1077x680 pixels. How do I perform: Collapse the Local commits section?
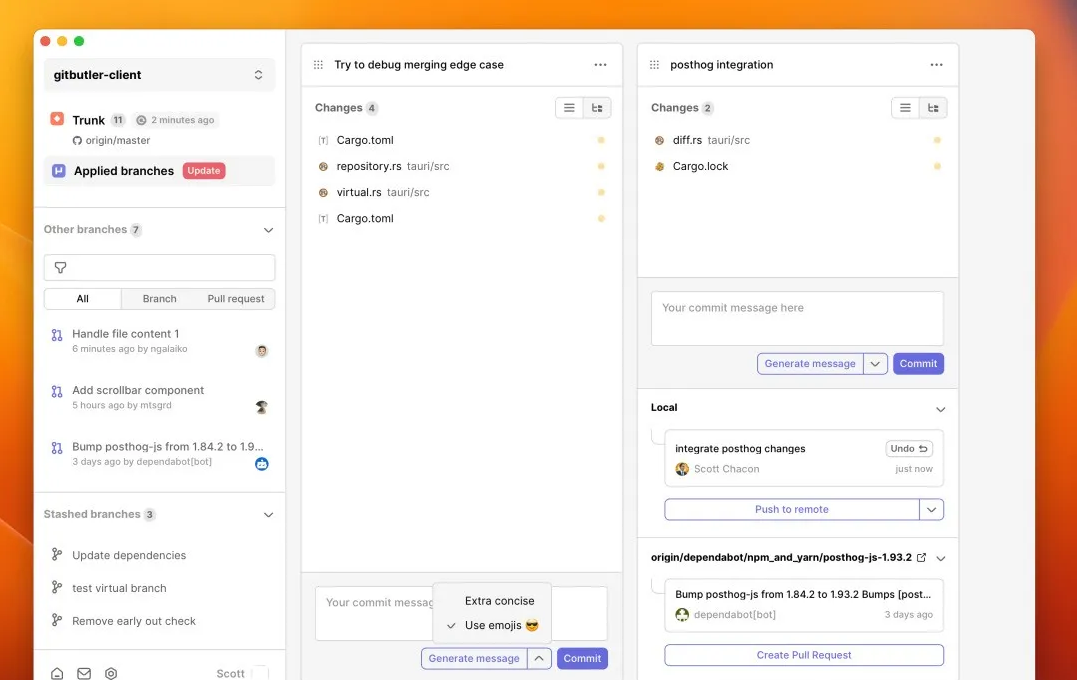pyautogui.click(x=940, y=409)
